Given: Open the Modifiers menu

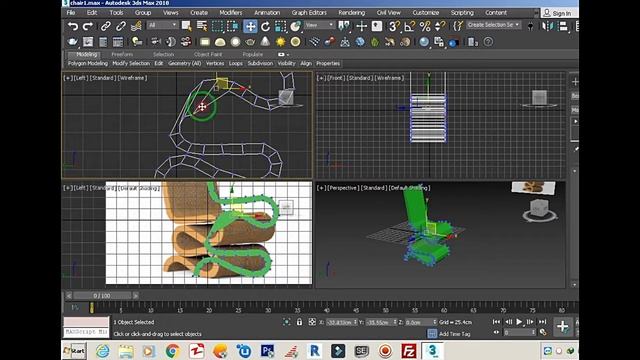Looking at the screenshot, I should click(x=231, y=13).
